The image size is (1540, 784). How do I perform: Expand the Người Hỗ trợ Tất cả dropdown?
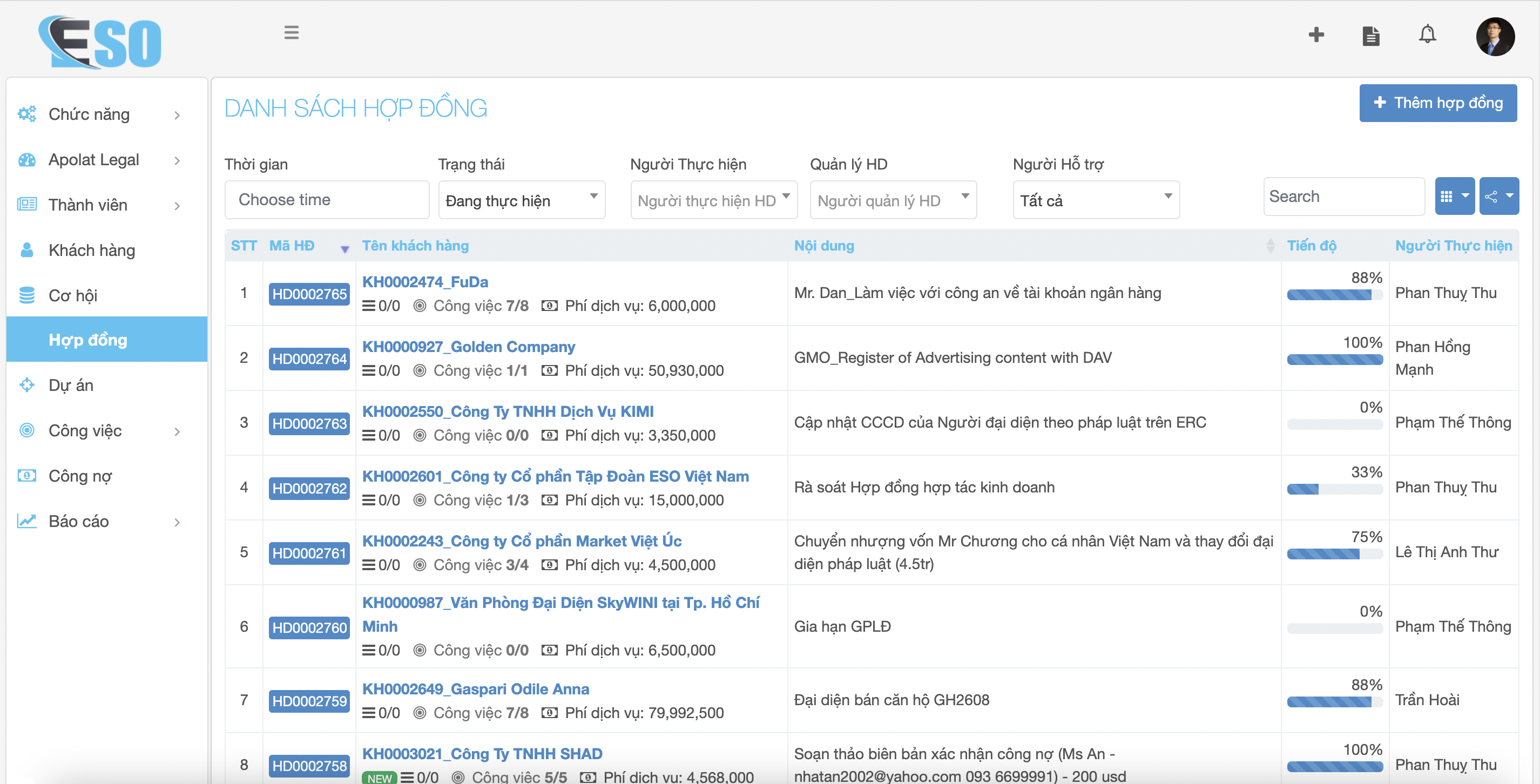pyautogui.click(x=1095, y=200)
